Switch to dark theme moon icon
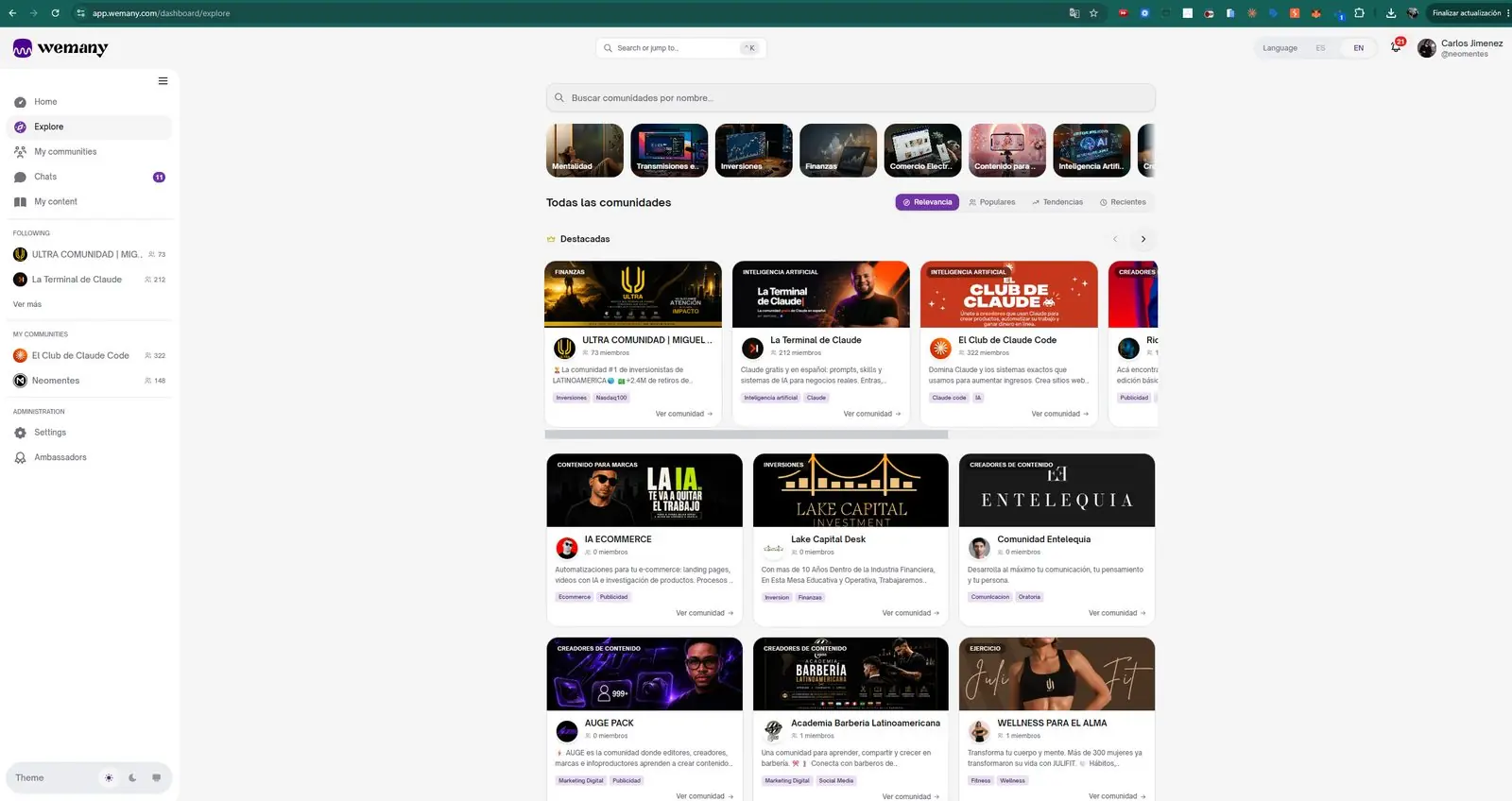Viewport: 1512px width, 801px height. click(132, 778)
